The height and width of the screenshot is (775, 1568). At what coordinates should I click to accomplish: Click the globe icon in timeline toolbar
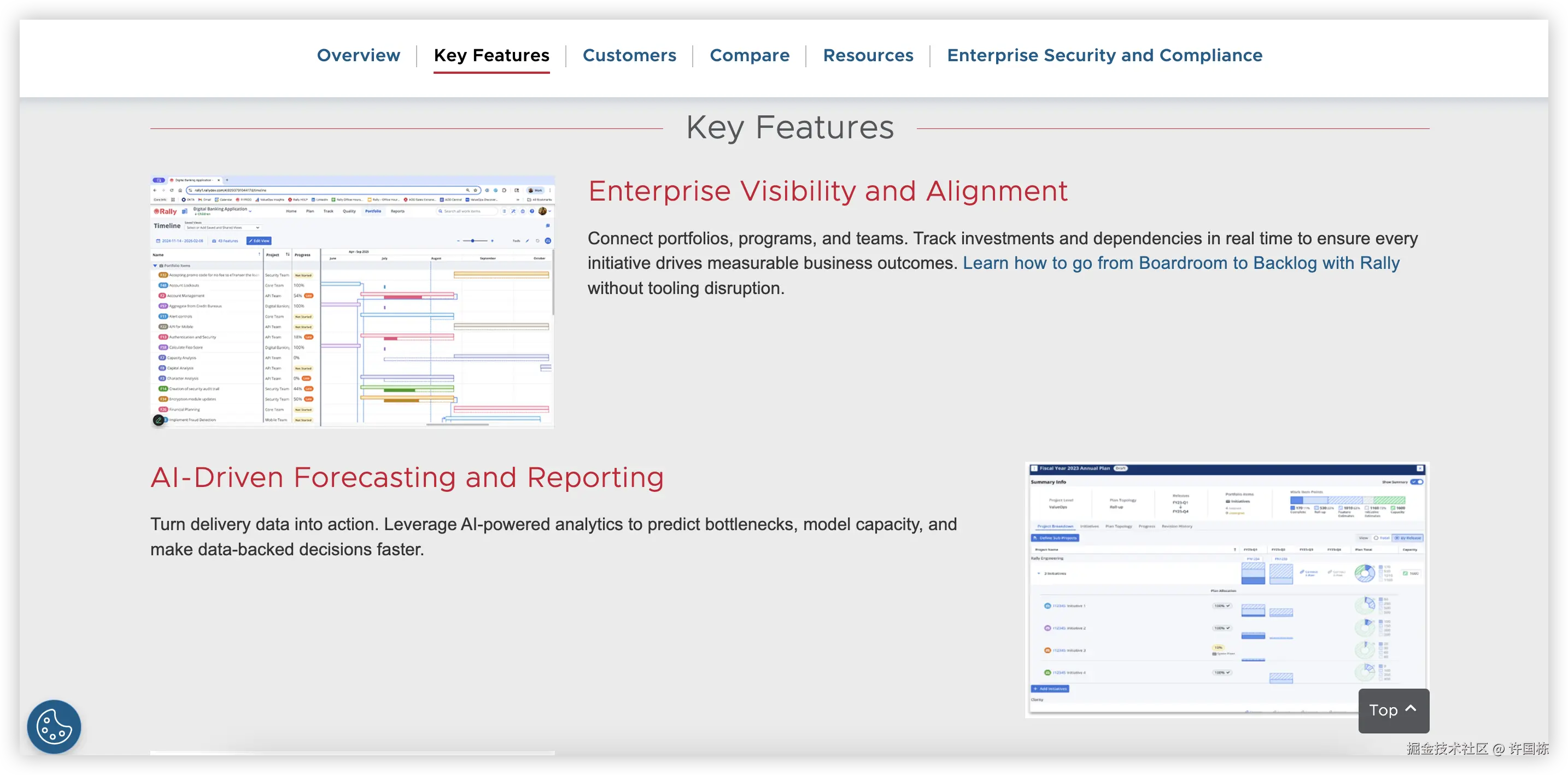click(x=548, y=241)
